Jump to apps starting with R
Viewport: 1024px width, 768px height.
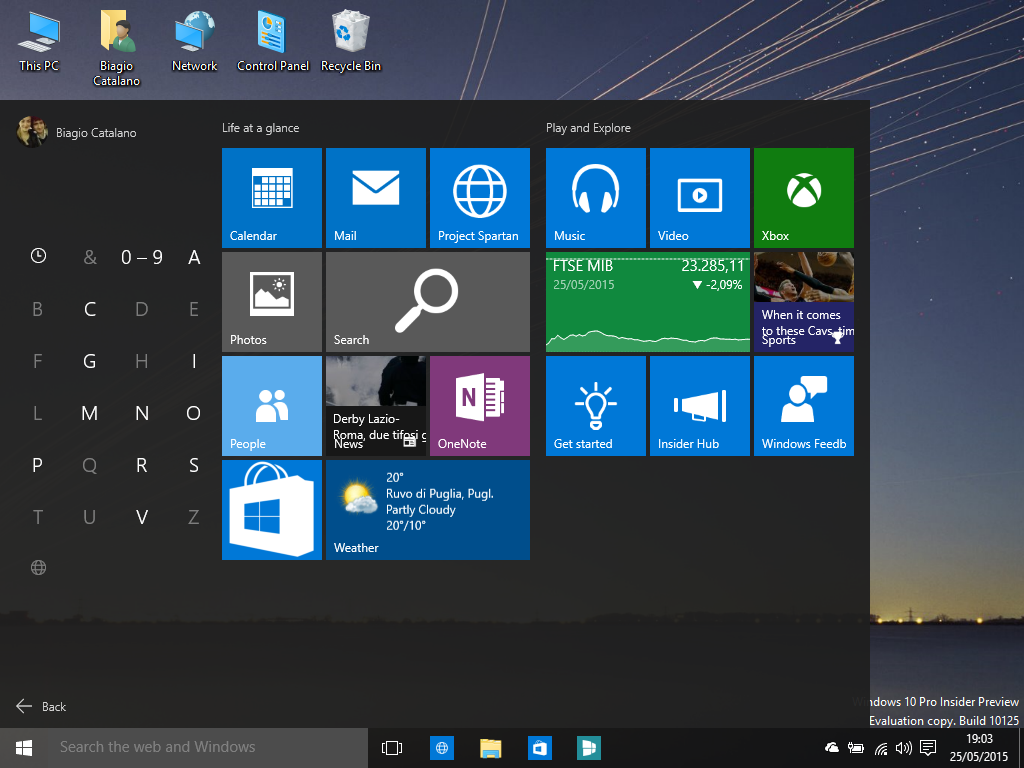142,465
